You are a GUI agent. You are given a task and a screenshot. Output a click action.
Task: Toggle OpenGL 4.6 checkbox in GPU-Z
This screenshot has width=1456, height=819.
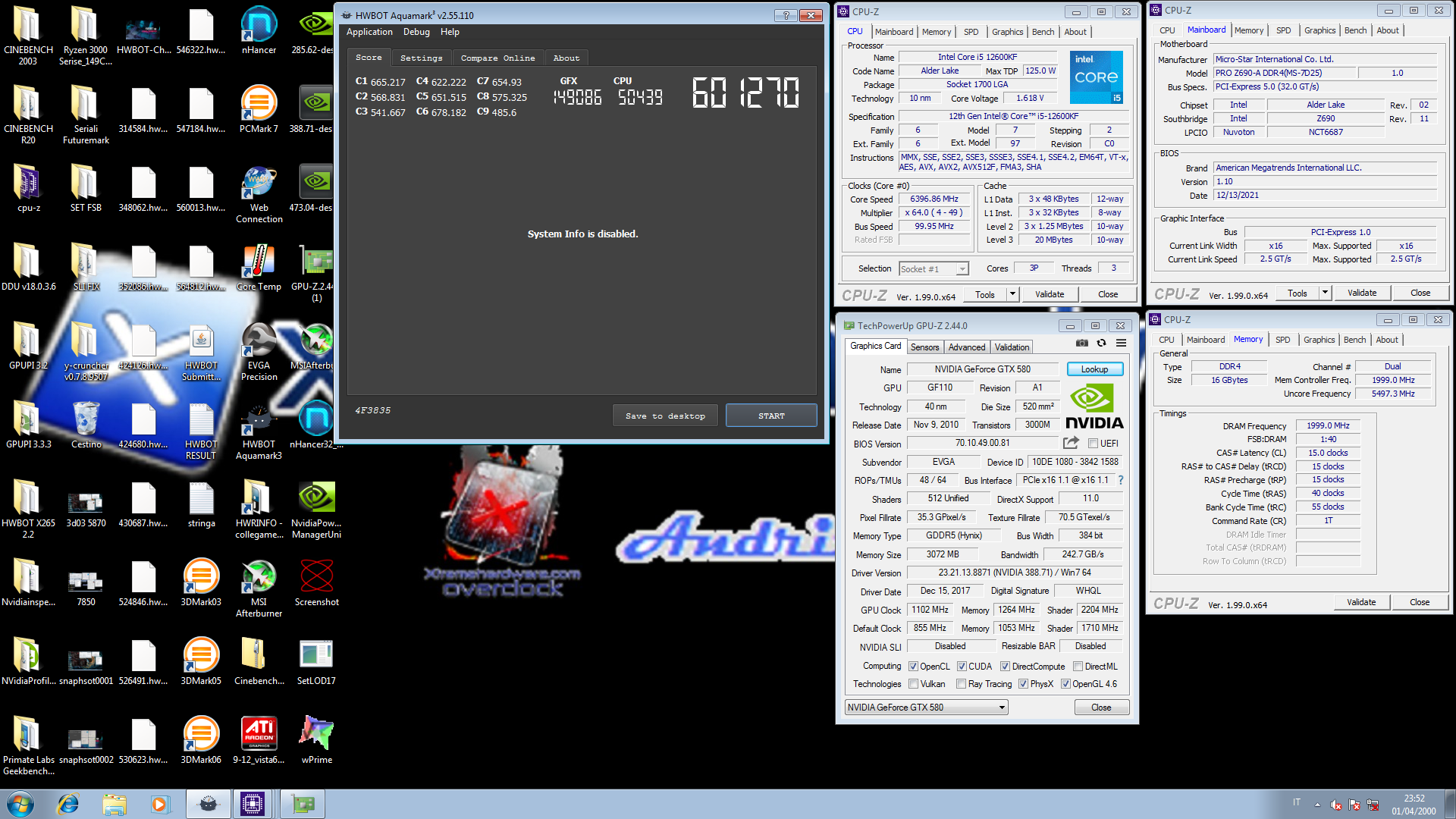[1065, 684]
